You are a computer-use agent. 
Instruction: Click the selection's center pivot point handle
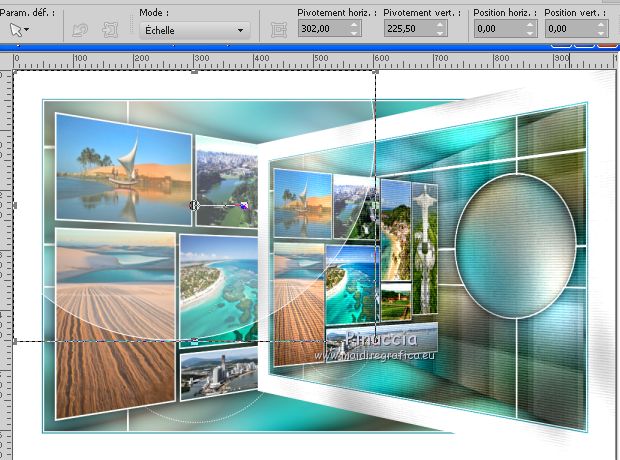pos(194,205)
